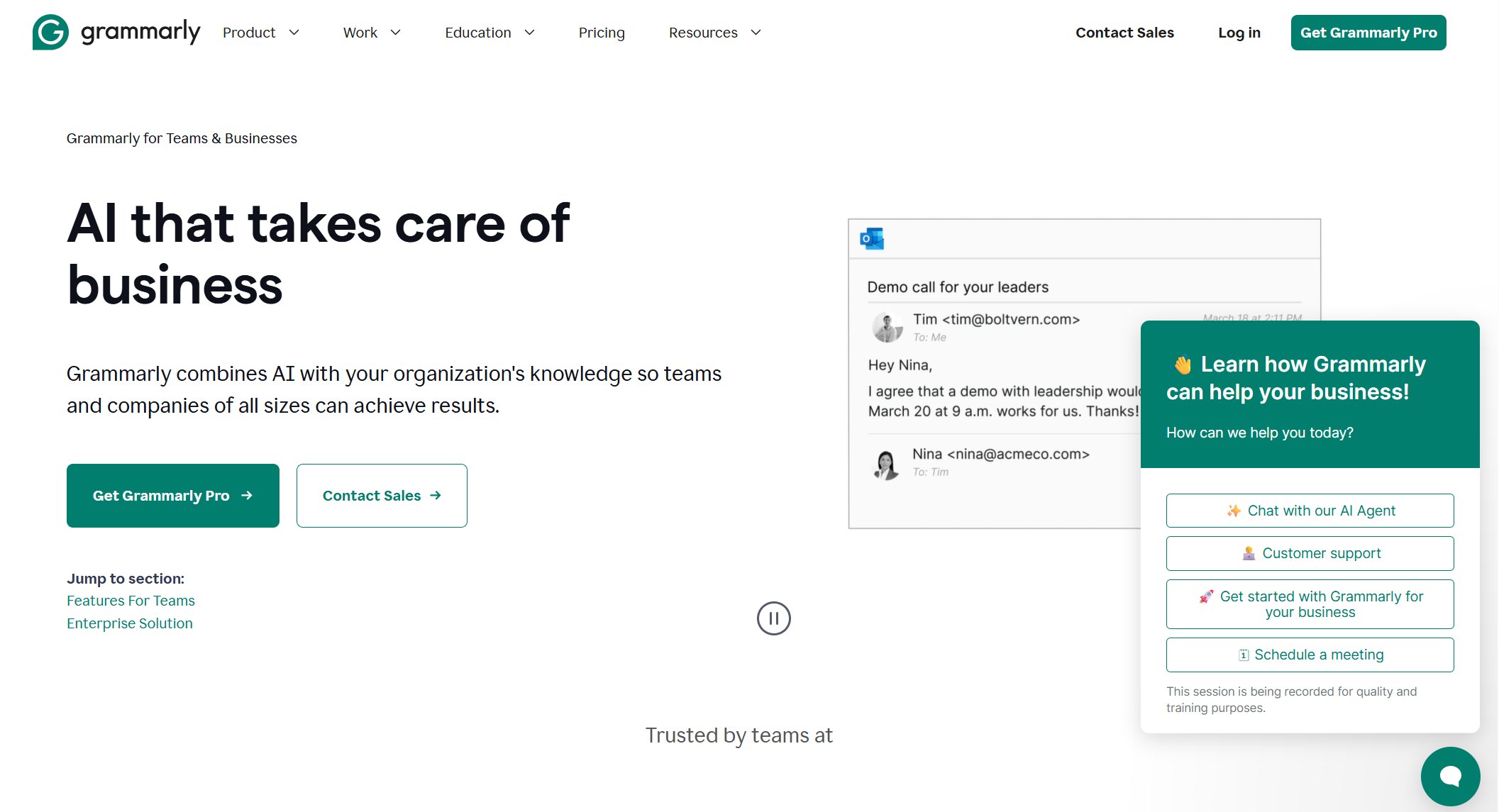1499x812 pixels.
Task: Open the Education menu
Action: click(489, 32)
